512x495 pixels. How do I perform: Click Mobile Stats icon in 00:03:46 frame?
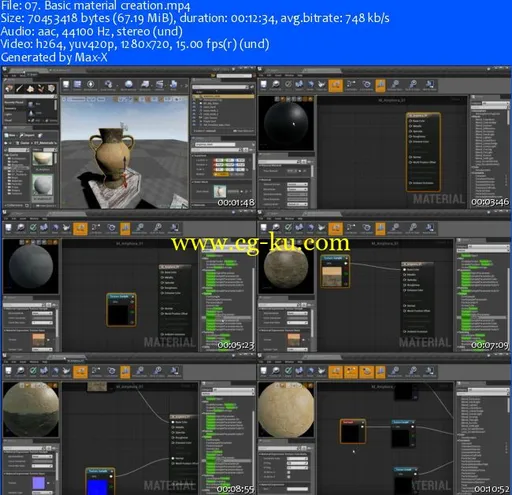click(430, 85)
